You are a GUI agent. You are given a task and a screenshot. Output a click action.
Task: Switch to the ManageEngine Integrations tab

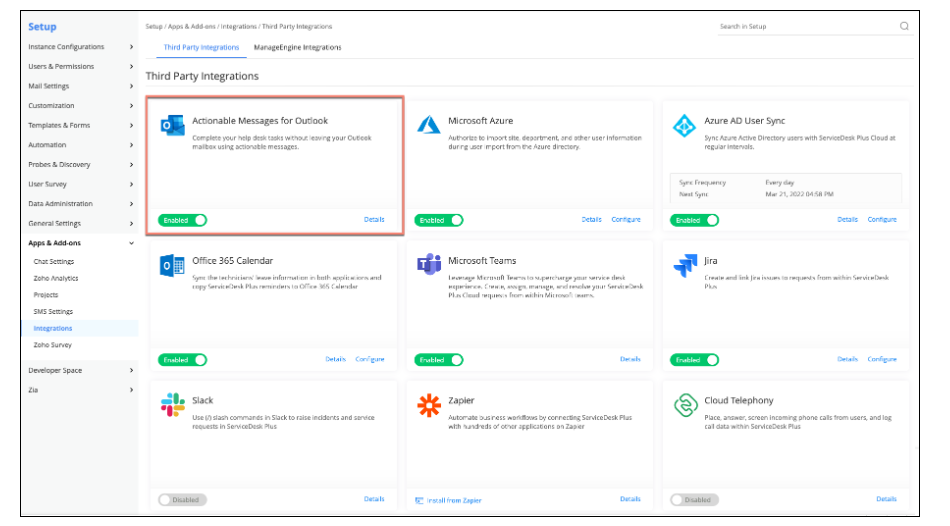point(297,47)
